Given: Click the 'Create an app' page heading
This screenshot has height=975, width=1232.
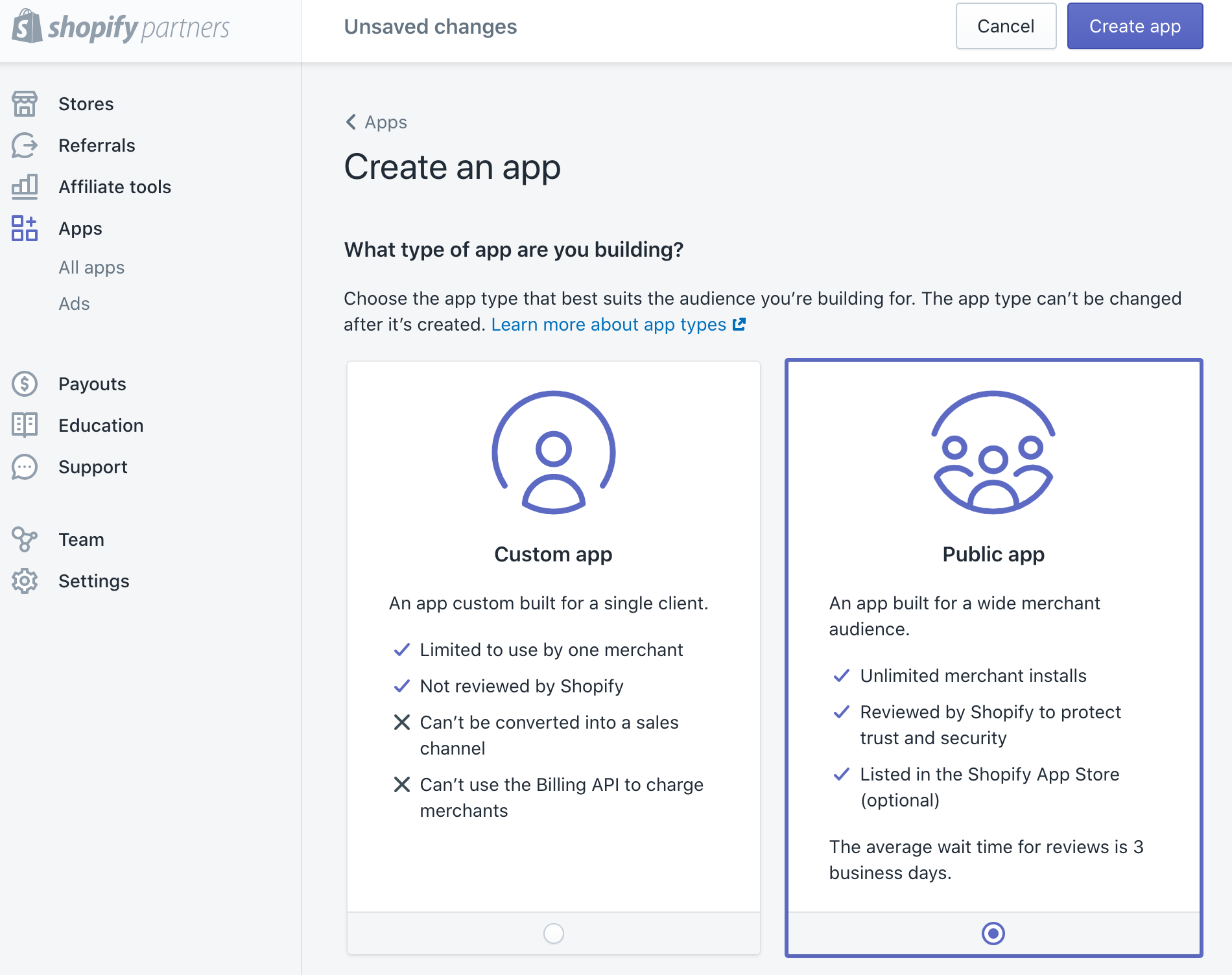Looking at the screenshot, I should click(x=452, y=167).
